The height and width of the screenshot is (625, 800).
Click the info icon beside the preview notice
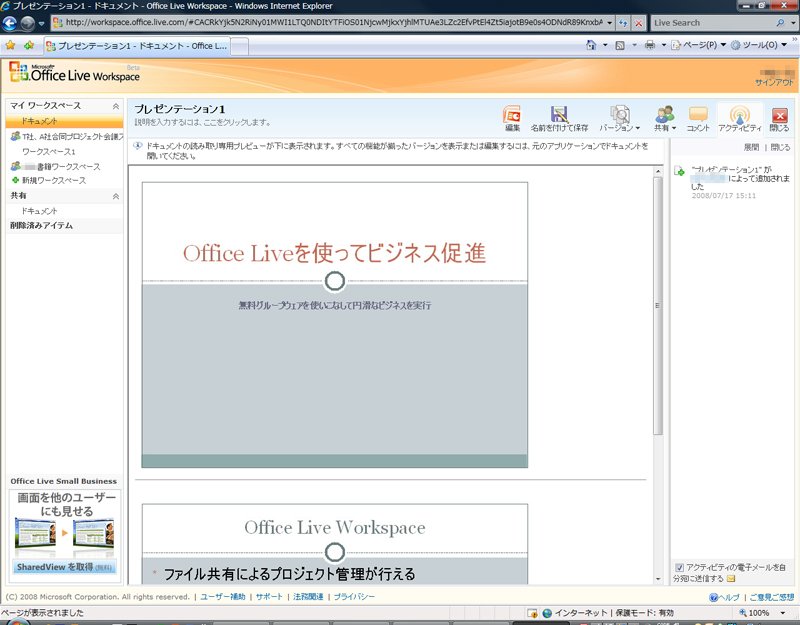138,145
